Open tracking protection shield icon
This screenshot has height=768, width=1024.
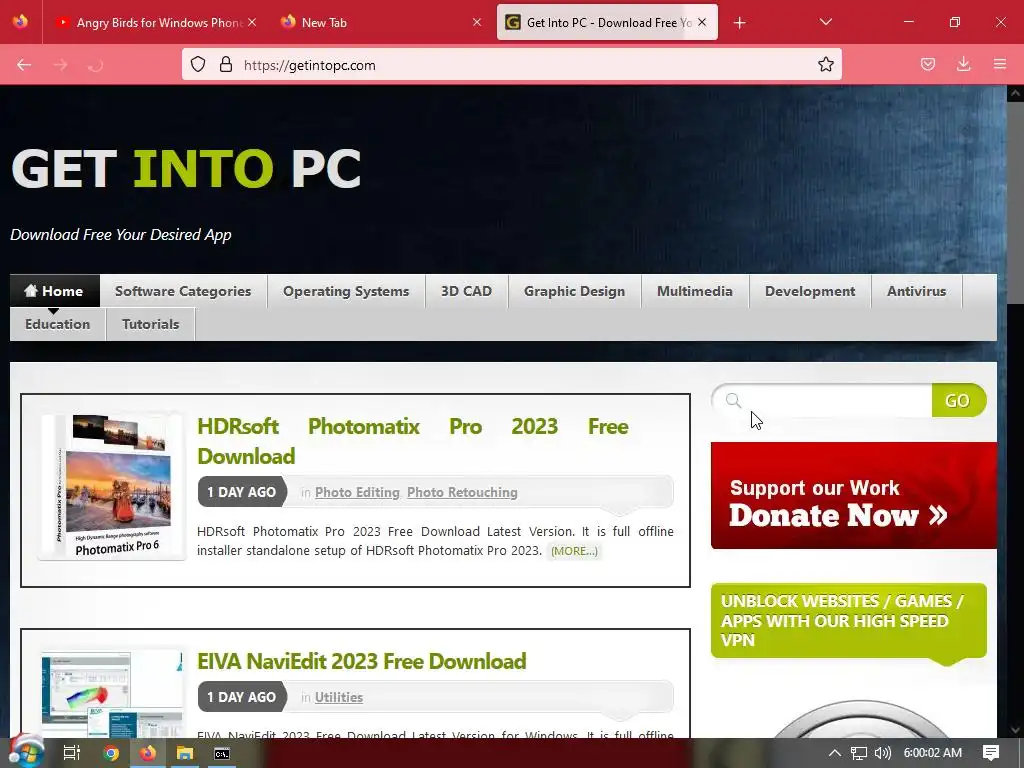(x=198, y=65)
